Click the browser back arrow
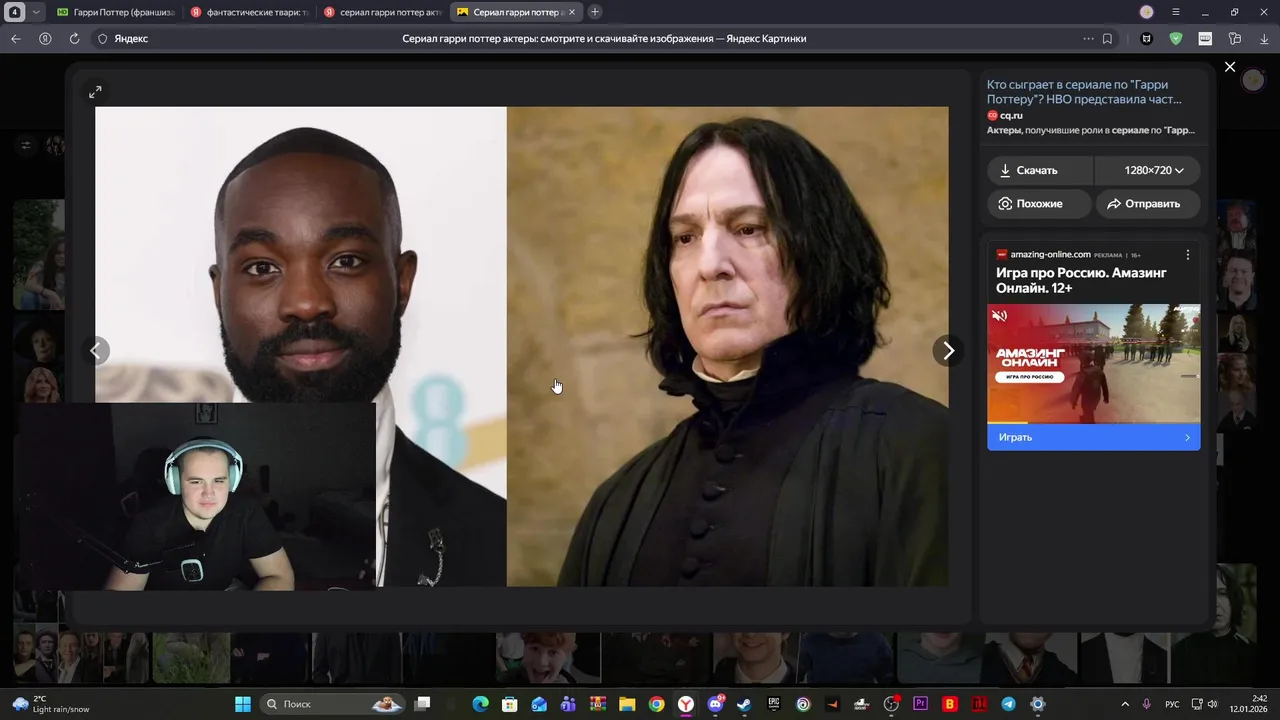 (x=15, y=39)
